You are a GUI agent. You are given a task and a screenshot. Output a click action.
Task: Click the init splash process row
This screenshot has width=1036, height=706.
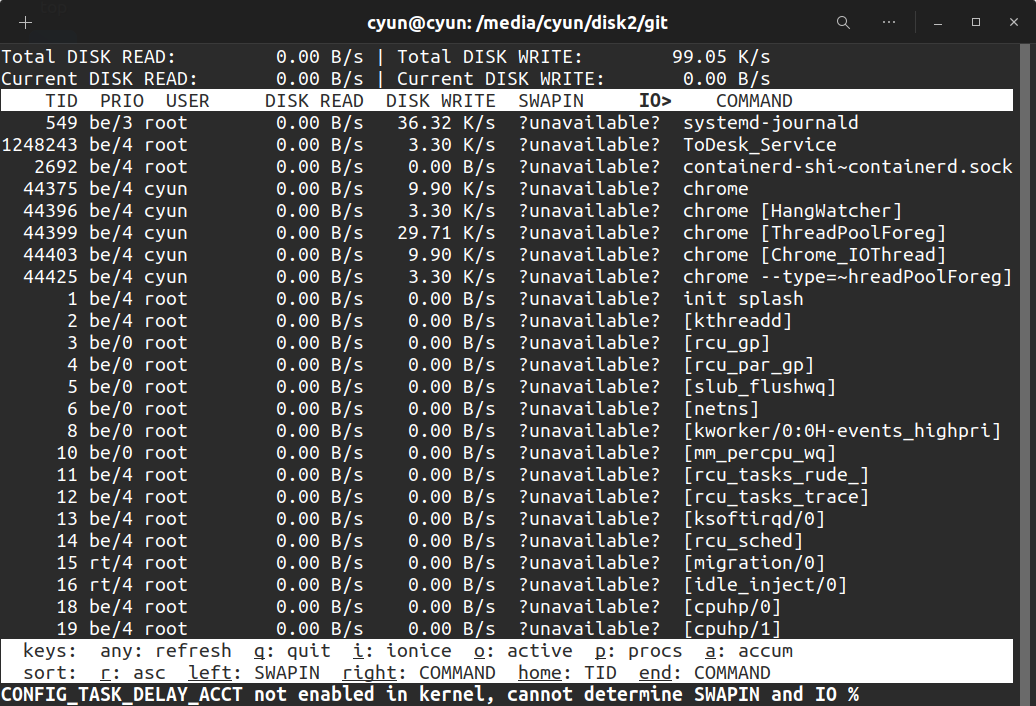(507, 299)
